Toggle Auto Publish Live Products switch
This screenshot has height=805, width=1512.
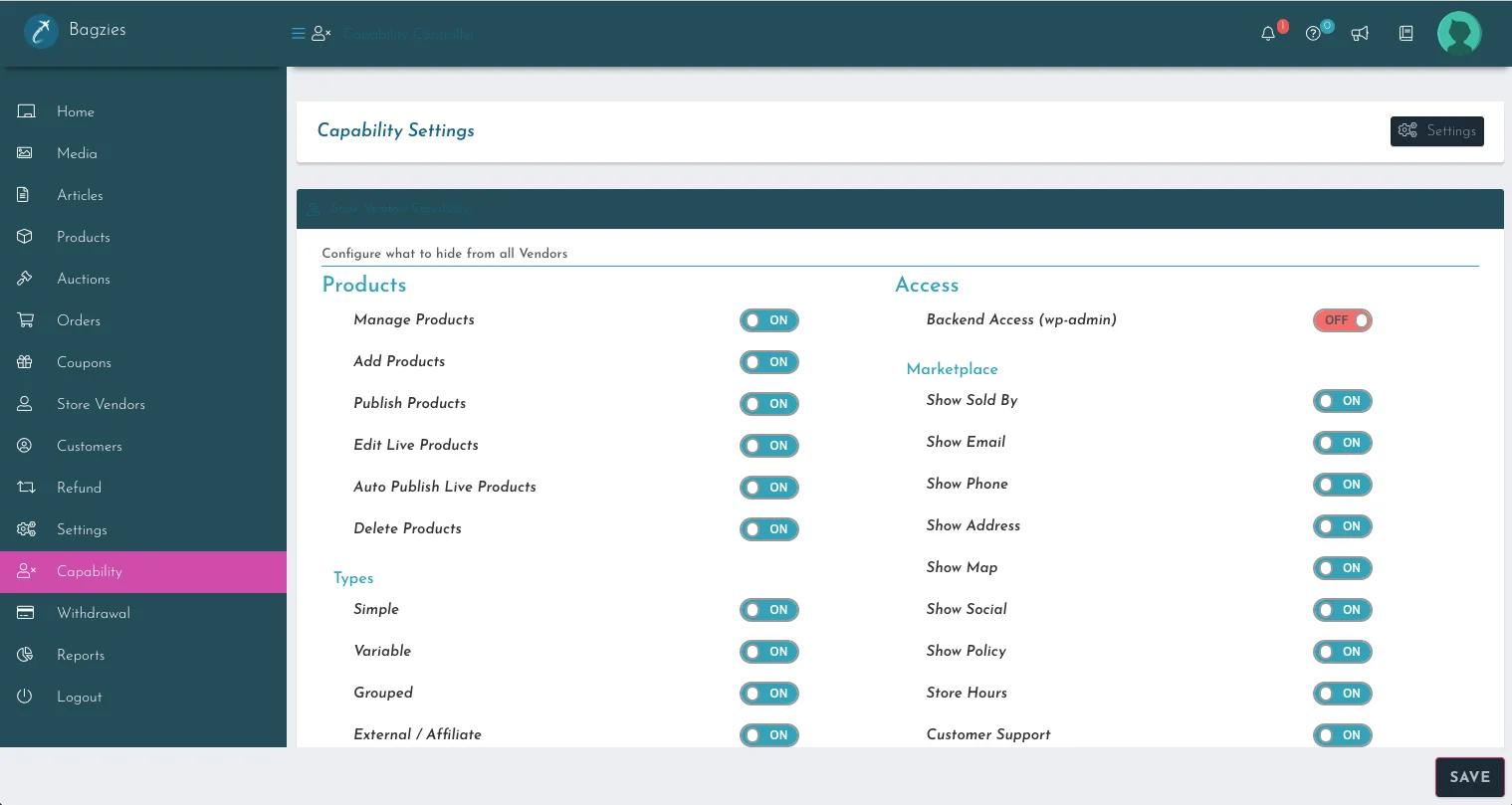click(768, 488)
